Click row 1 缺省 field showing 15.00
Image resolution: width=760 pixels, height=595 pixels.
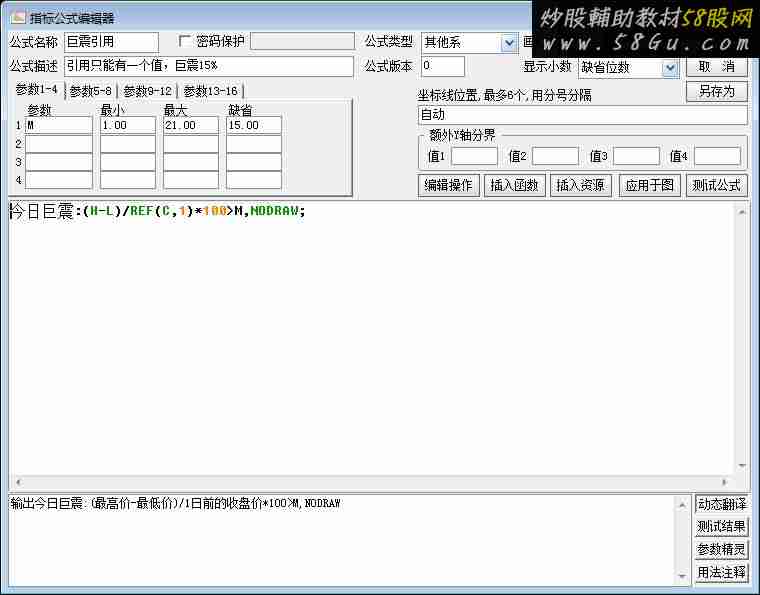click(x=253, y=125)
